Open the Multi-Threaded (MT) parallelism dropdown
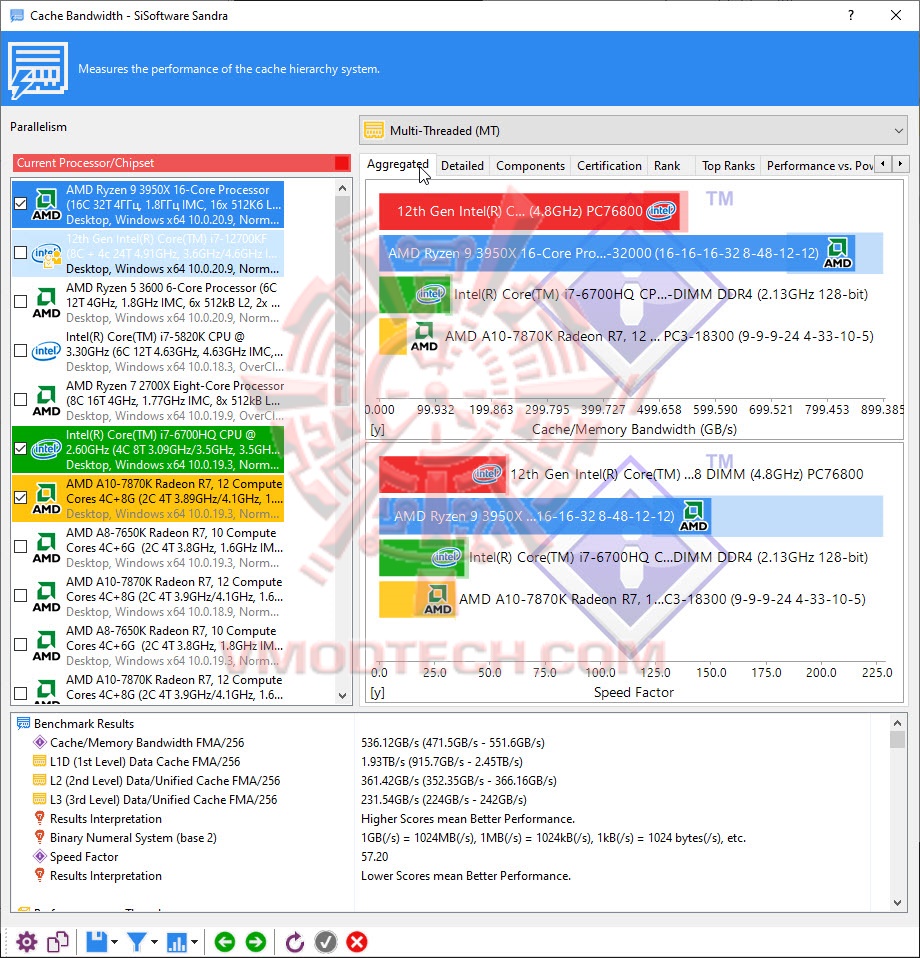The width and height of the screenshot is (920, 958). pyautogui.click(x=633, y=131)
